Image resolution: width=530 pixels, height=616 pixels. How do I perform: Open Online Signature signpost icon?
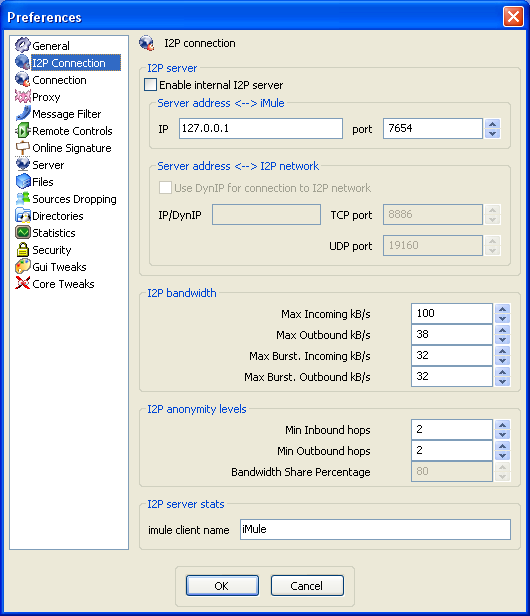(x=22, y=148)
